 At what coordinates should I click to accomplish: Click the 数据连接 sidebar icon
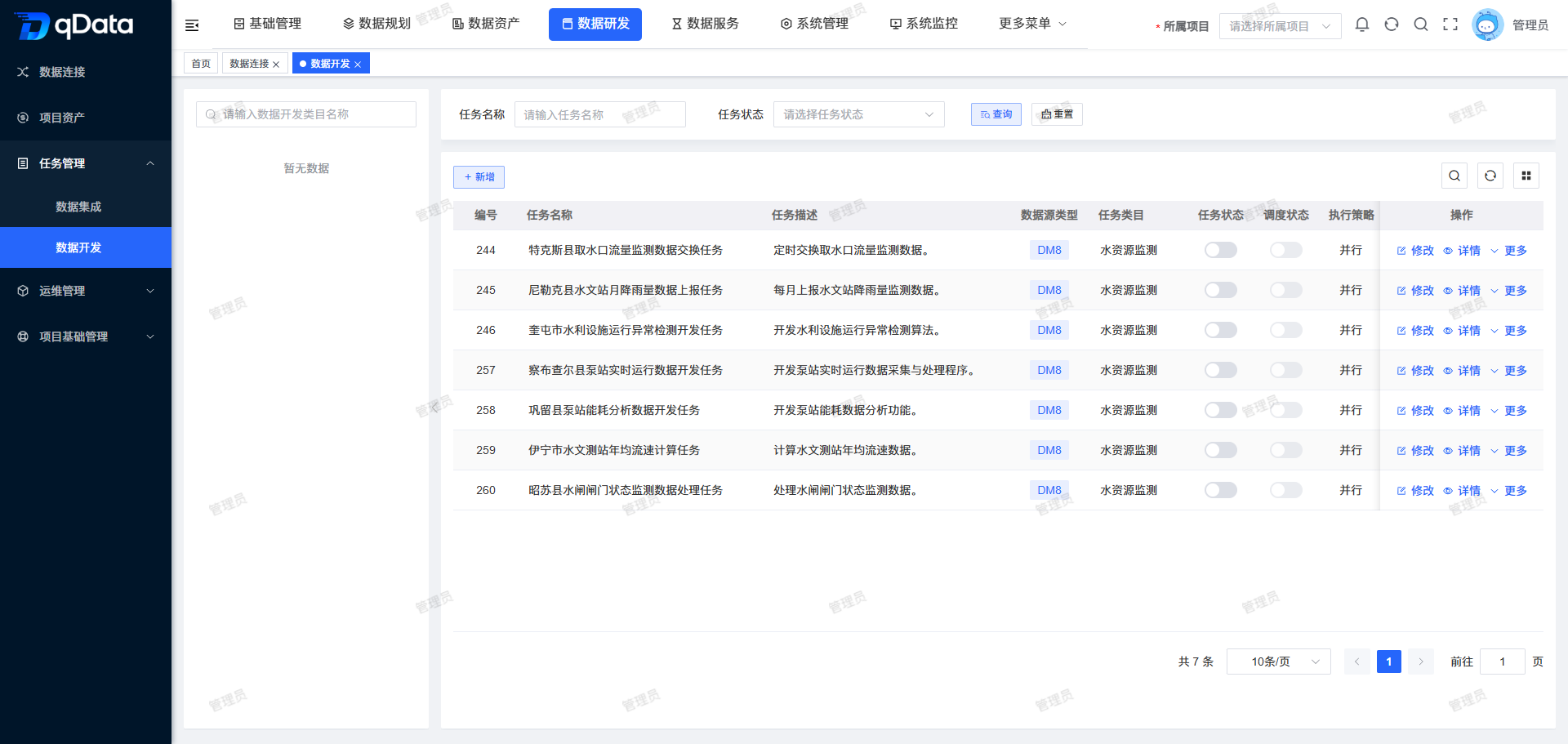pyautogui.click(x=23, y=72)
